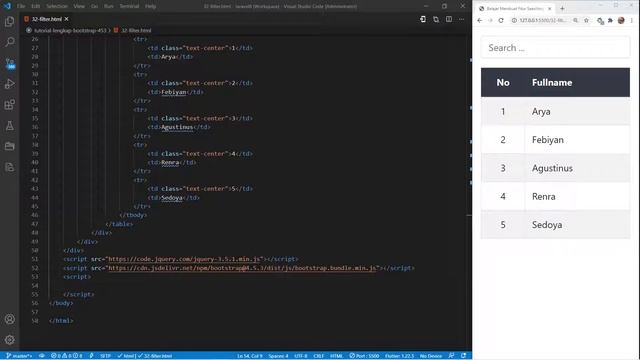Viewport: 640px width, 360px height.
Task: Click the 32-filter.html breadcrumb item
Action: pos(136,30)
